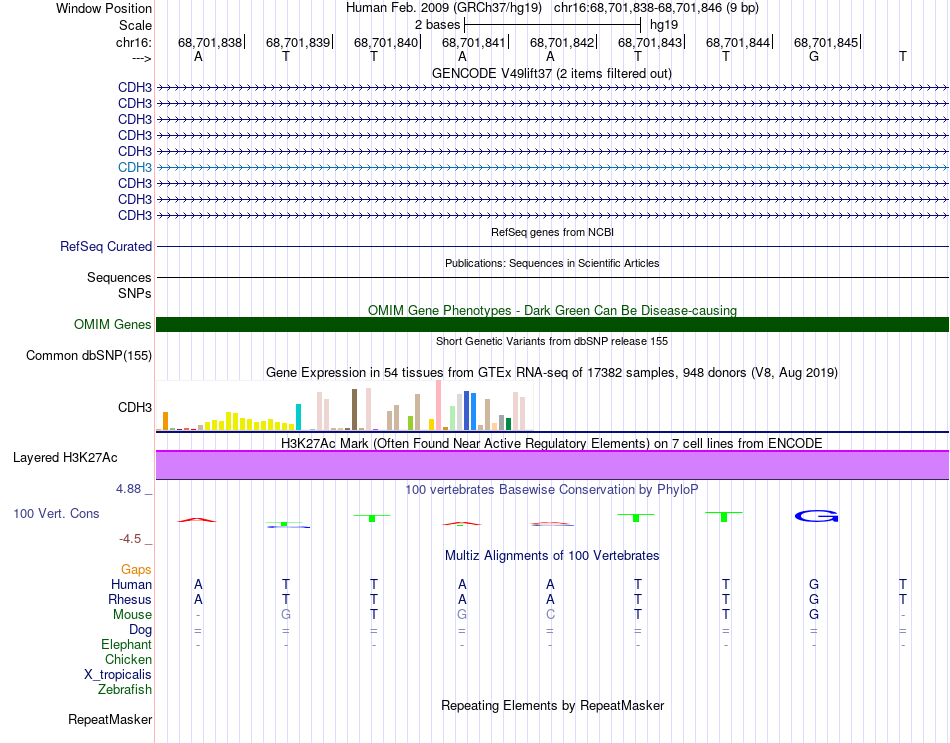Click the dark green OMIM Genes bar
Image resolution: width=950 pixels, height=743 pixels.
coord(552,324)
